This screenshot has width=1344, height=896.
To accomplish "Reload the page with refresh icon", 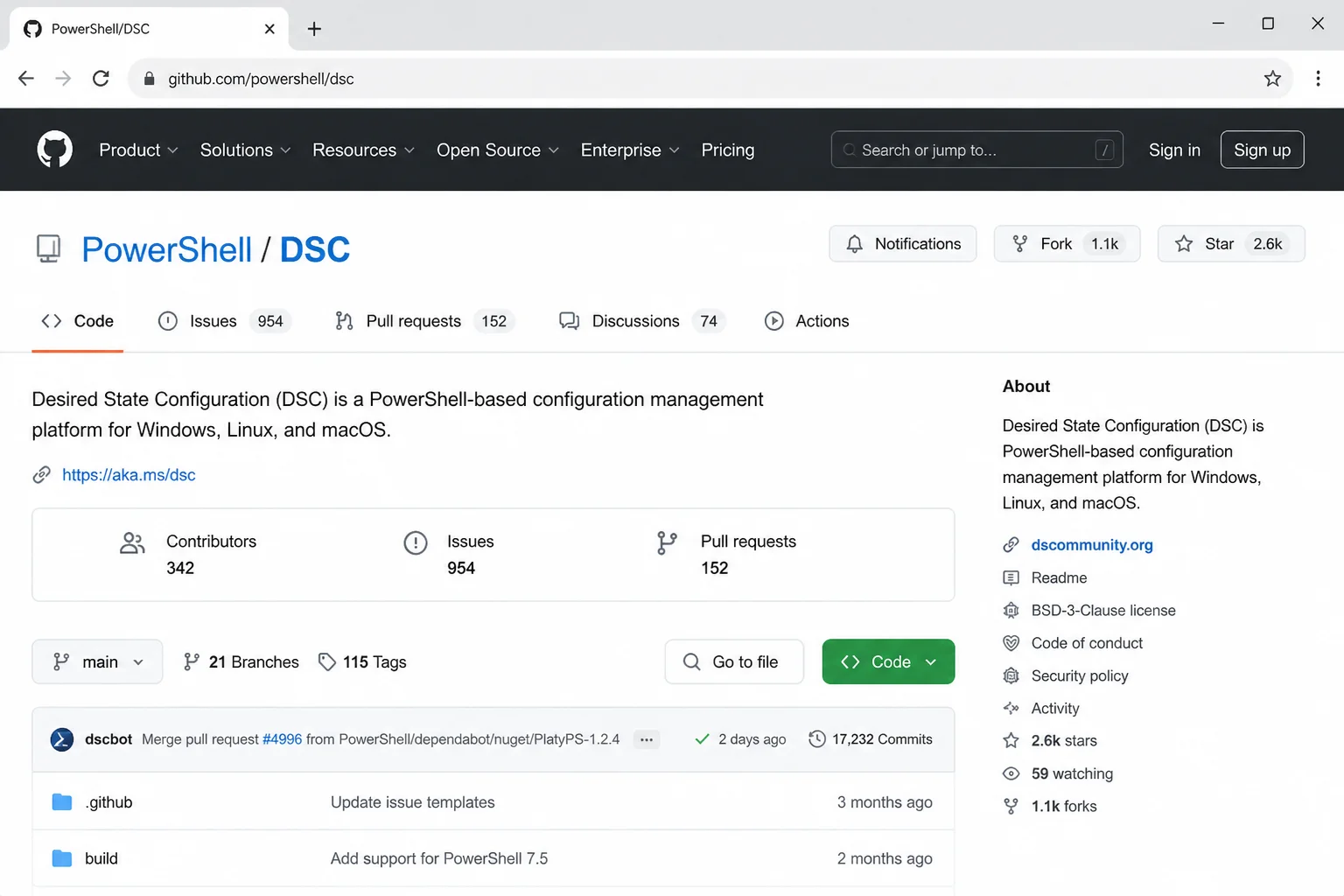I will point(101,79).
